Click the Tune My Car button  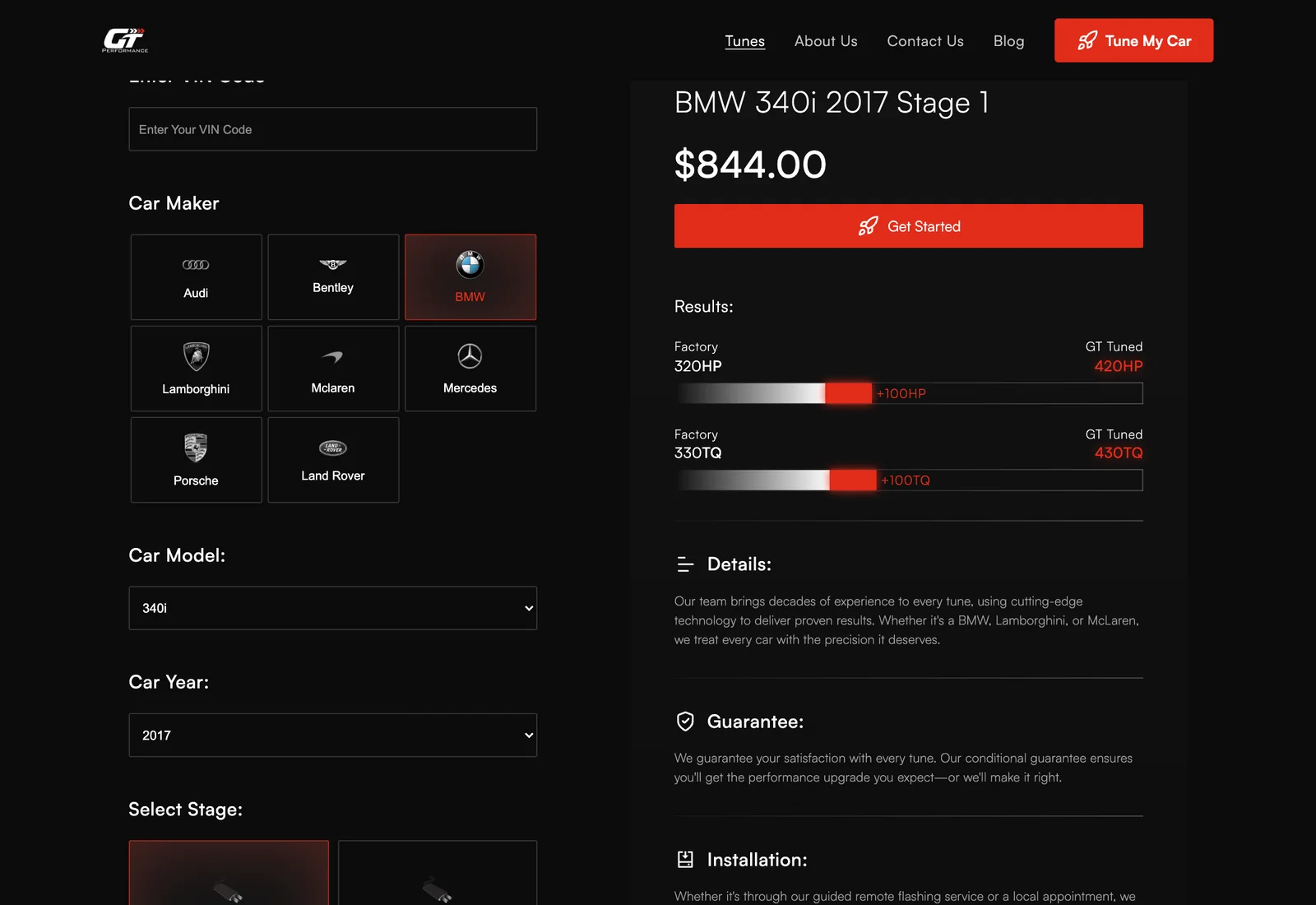coord(1133,40)
